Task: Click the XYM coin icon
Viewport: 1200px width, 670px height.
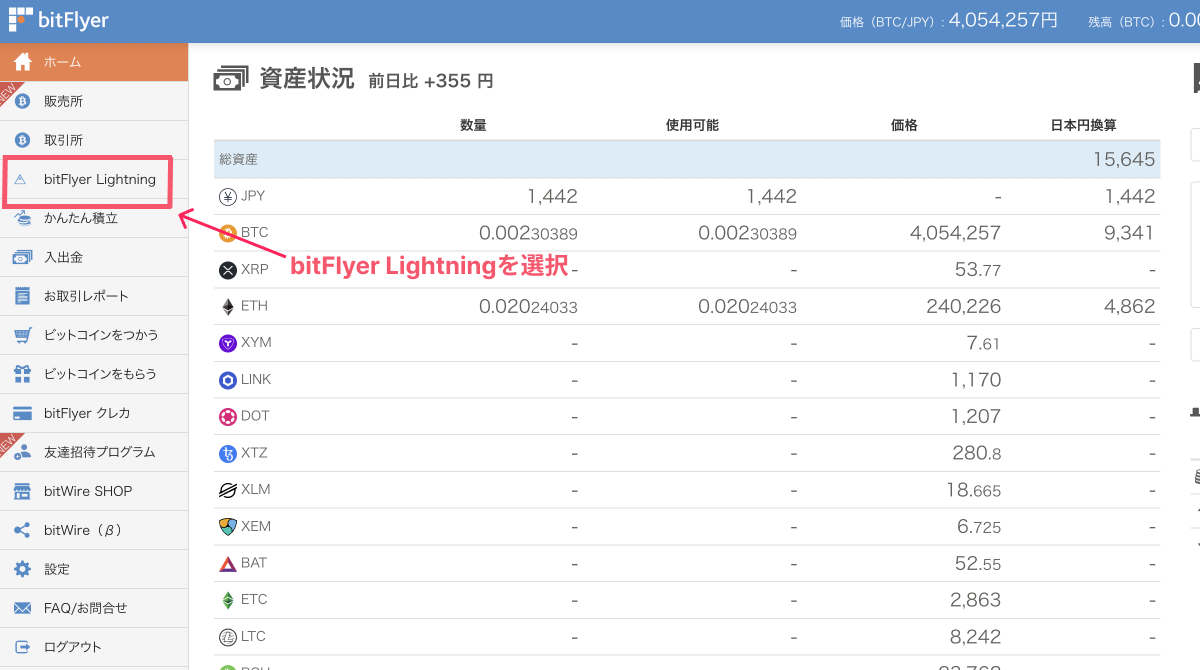Action: (227, 343)
